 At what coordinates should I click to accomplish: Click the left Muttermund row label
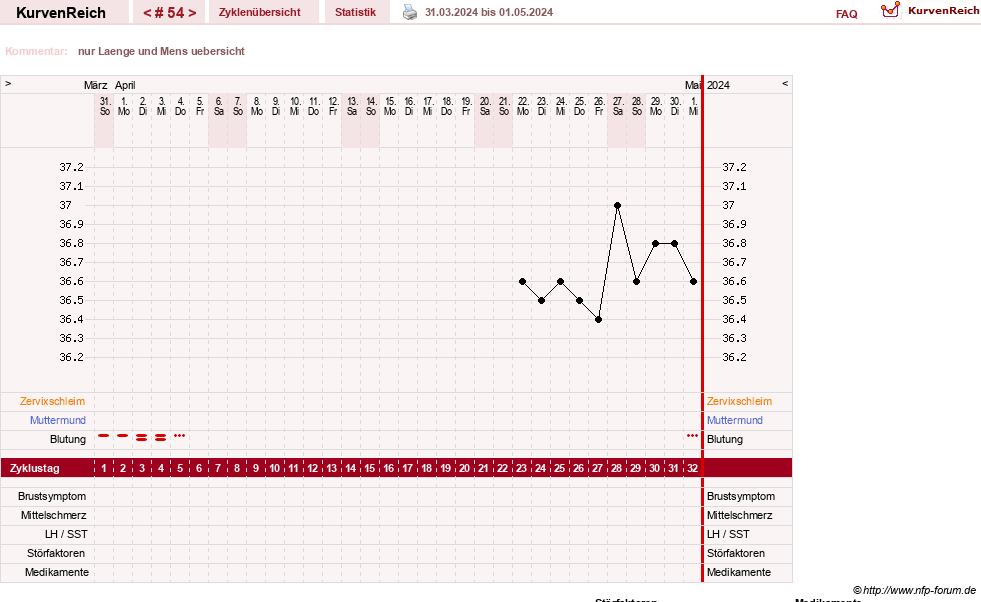coord(58,421)
